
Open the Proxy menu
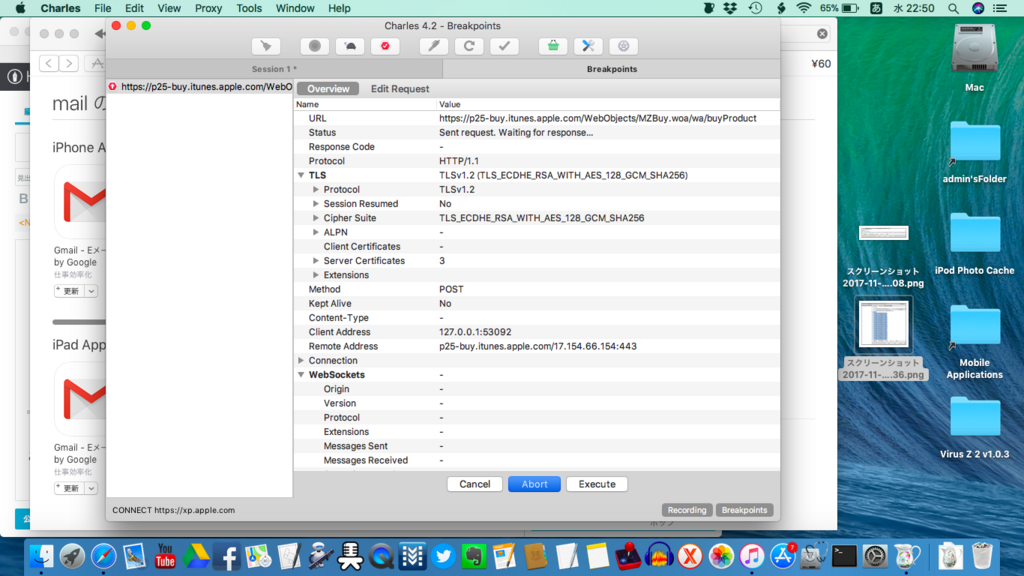click(208, 8)
